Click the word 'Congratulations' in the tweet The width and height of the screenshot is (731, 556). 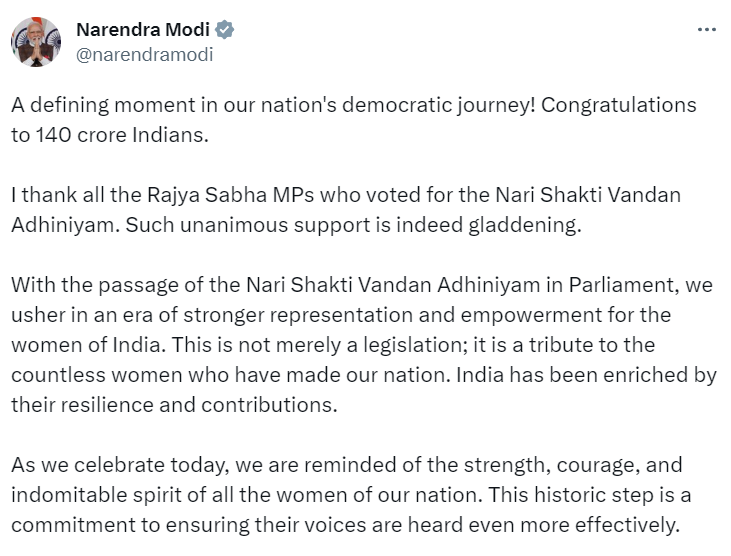click(x=619, y=105)
